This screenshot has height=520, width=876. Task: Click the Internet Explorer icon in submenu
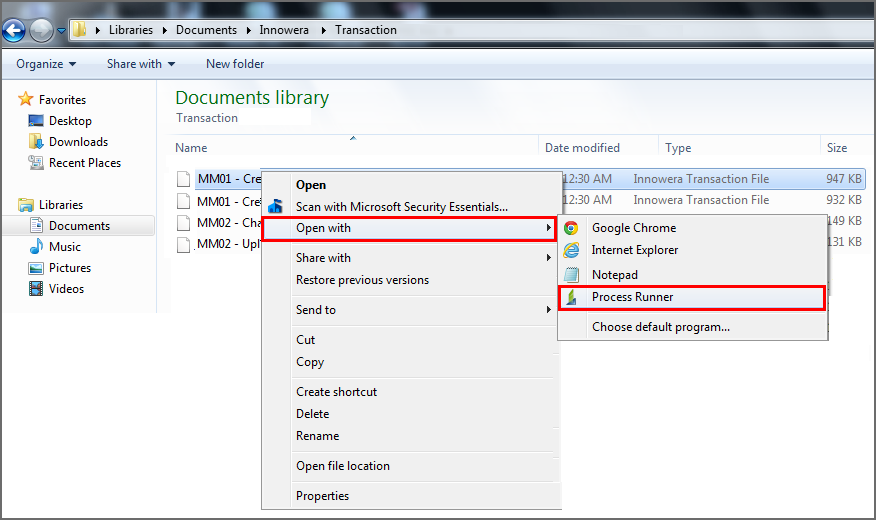click(572, 250)
